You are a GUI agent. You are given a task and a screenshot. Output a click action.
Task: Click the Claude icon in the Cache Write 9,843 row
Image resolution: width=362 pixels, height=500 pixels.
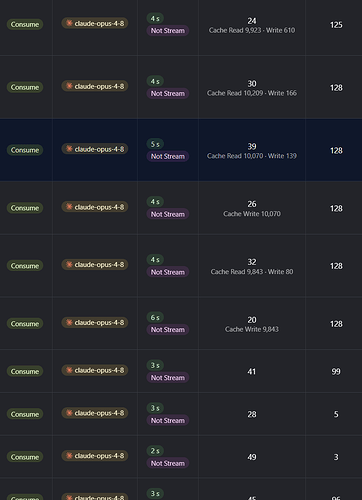point(69,323)
